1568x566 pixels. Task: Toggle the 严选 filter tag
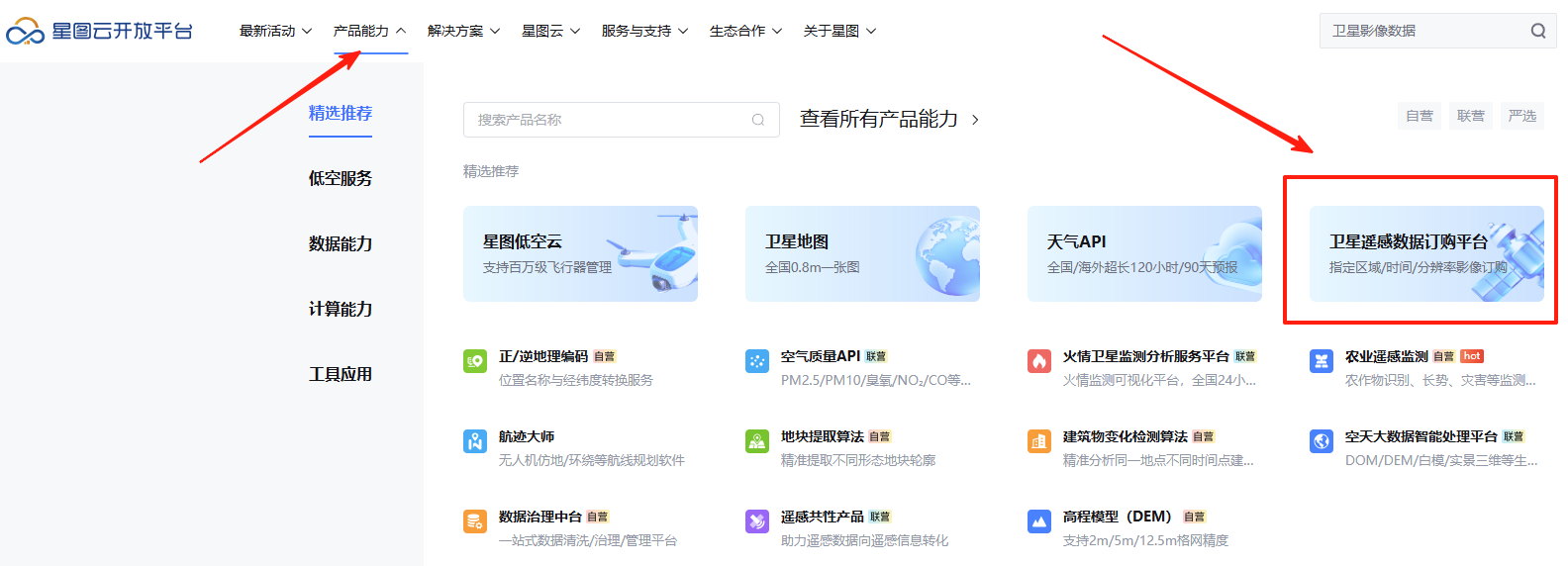(1522, 116)
